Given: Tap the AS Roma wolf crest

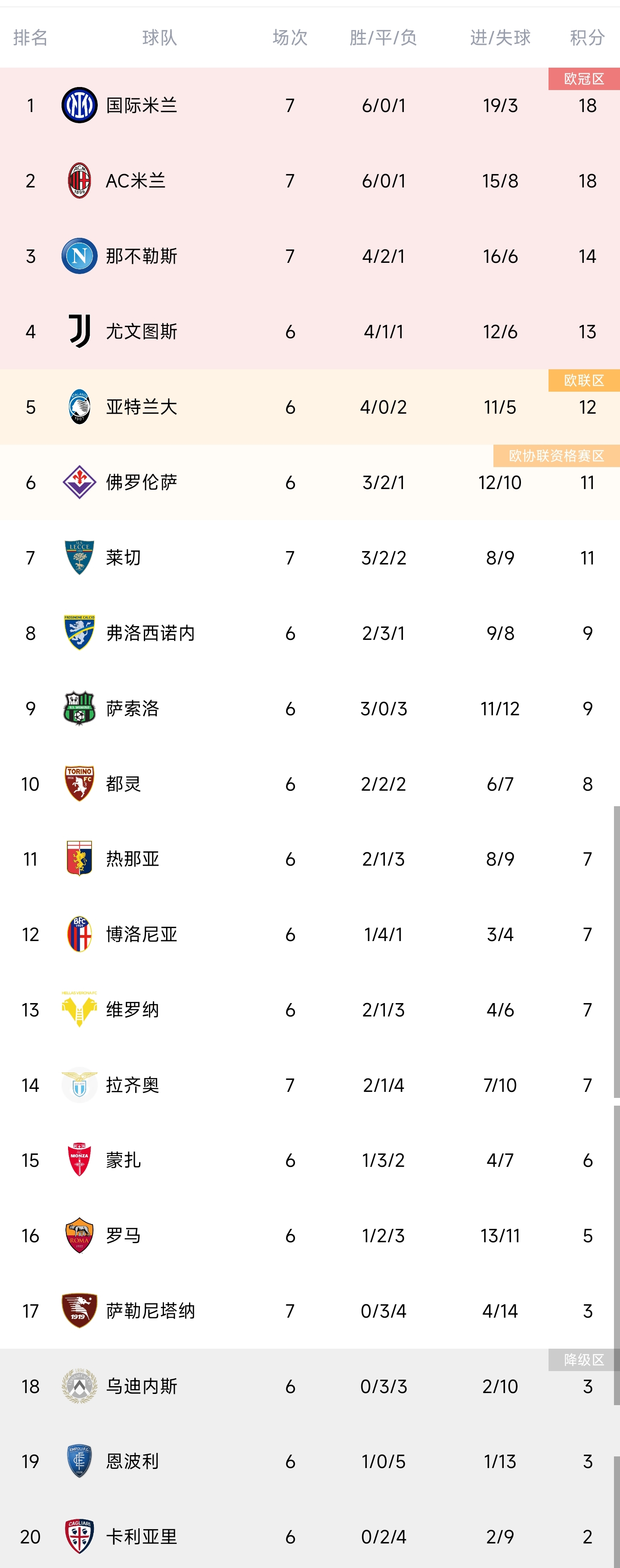Looking at the screenshot, I should coord(79,1235).
